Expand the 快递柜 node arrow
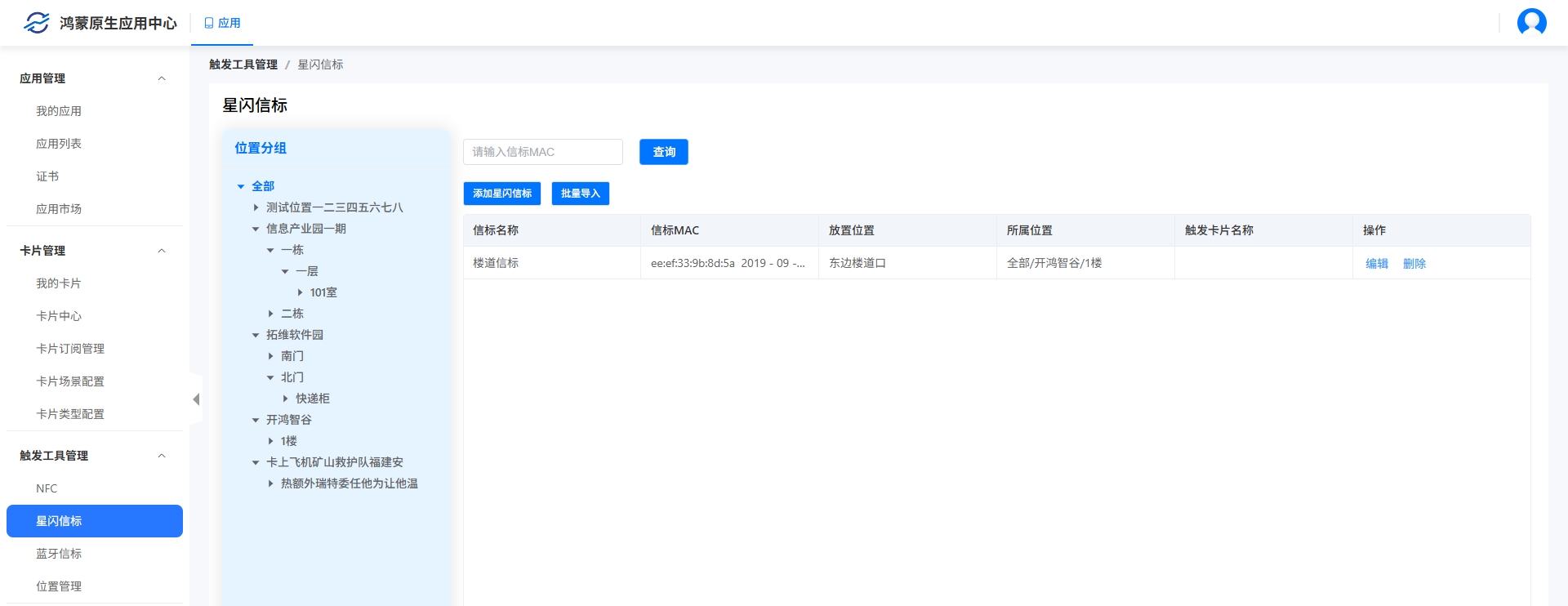Viewport: 1568px width, 606px height. click(285, 399)
